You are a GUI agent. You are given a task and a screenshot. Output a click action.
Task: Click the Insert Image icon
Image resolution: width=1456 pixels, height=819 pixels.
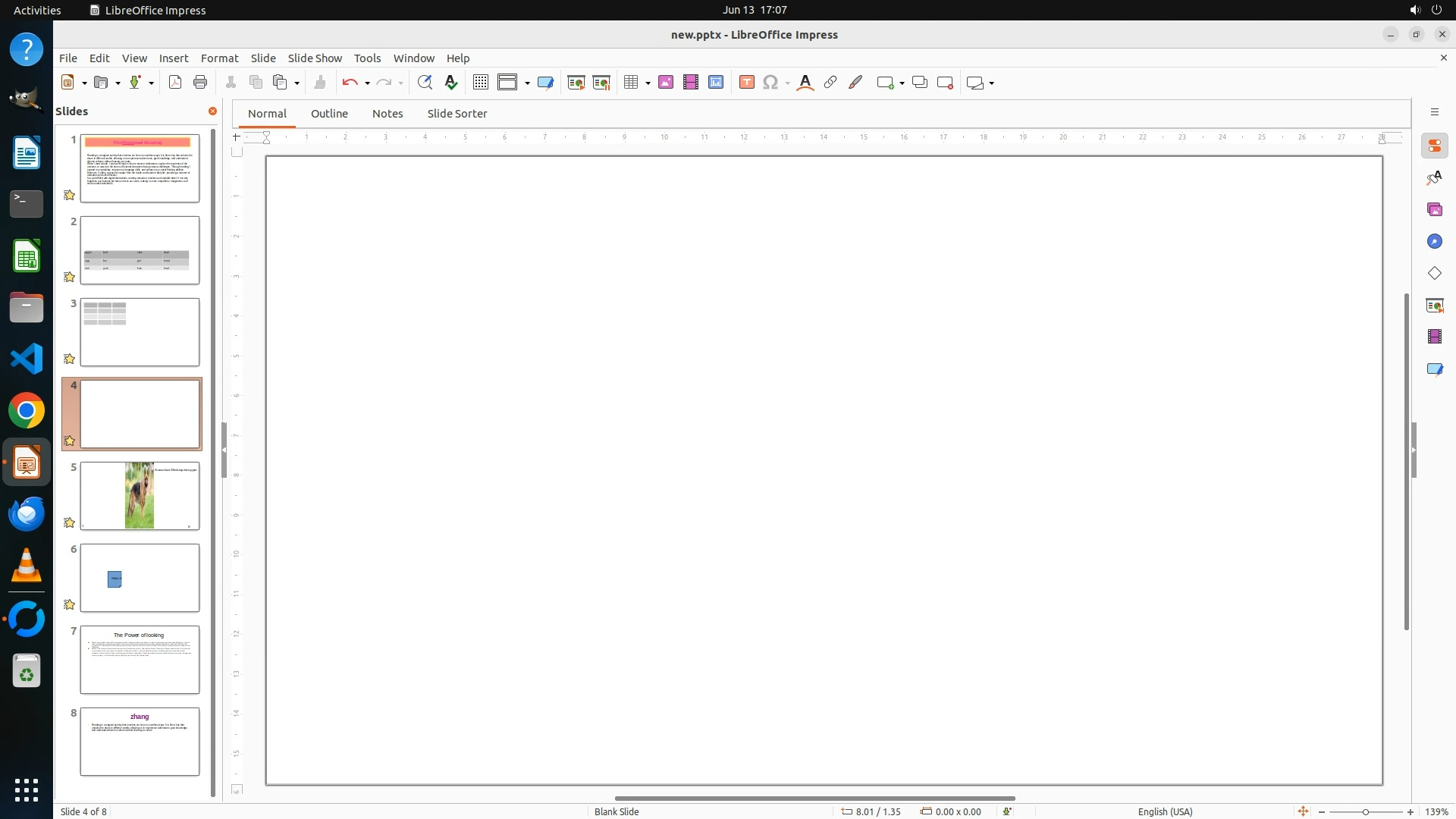(666, 83)
